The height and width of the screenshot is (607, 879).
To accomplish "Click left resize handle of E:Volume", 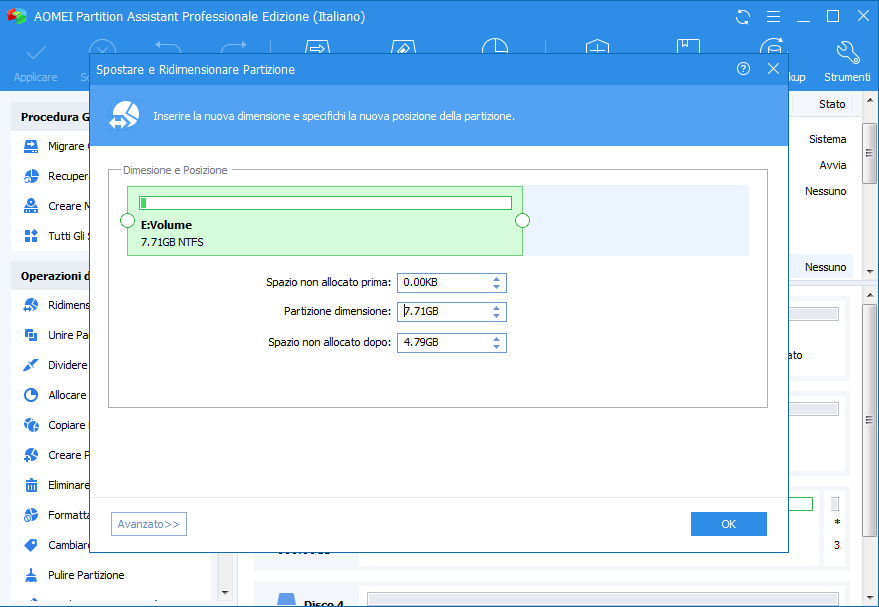I will click(x=127, y=221).
